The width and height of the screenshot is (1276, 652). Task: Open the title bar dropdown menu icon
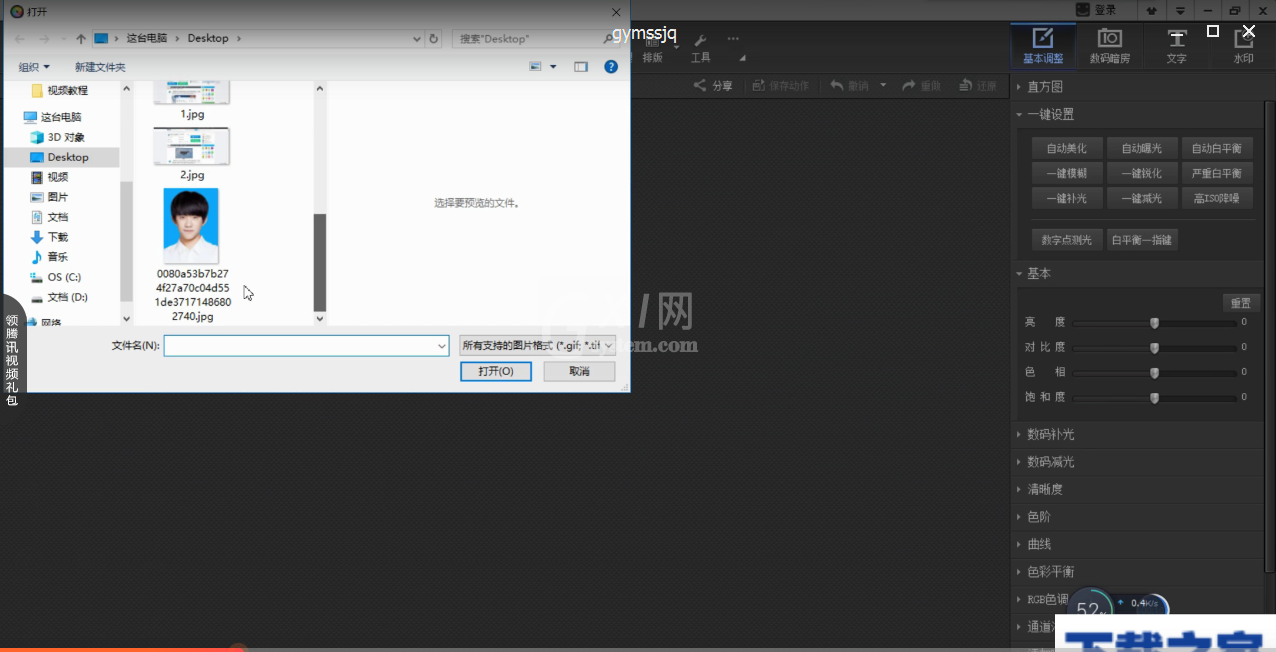point(1182,10)
